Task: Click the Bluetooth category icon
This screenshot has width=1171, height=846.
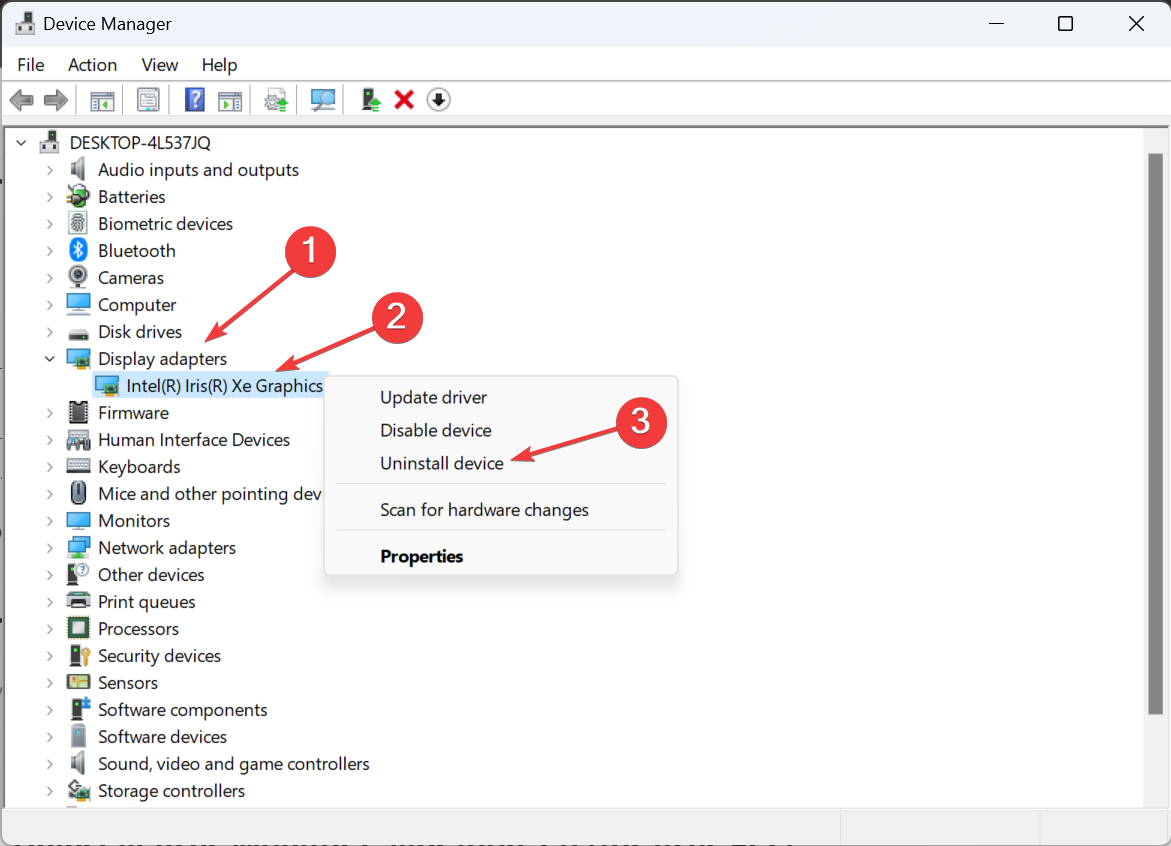Action: point(78,250)
